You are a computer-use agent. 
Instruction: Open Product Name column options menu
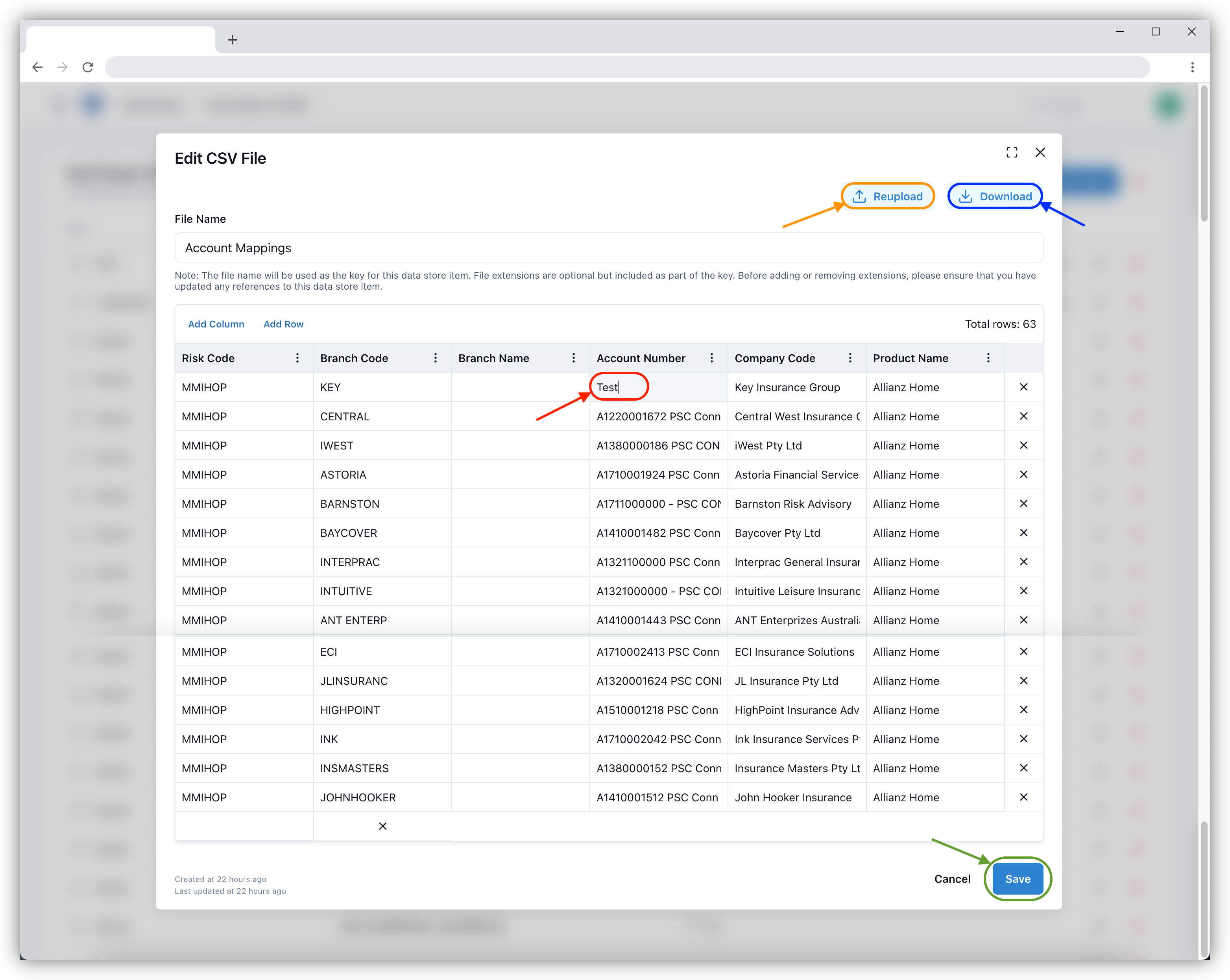coord(988,358)
